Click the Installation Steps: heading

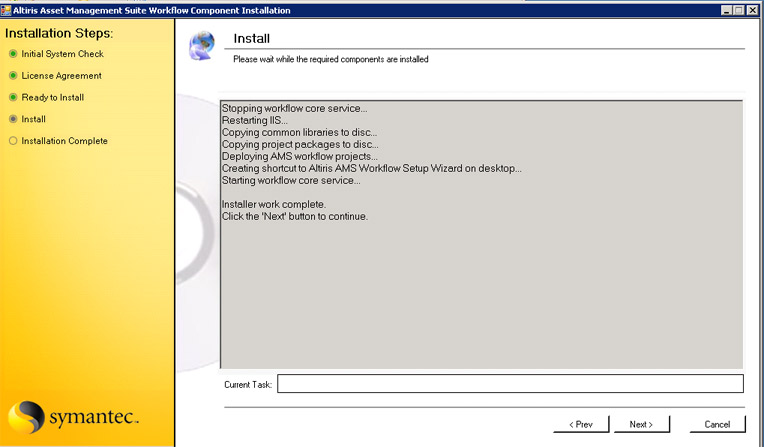pos(59,33)
